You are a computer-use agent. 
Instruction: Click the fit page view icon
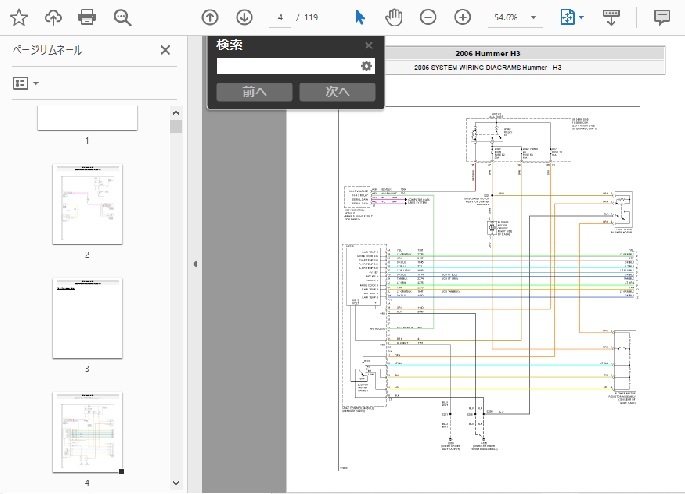coord(567,17)
